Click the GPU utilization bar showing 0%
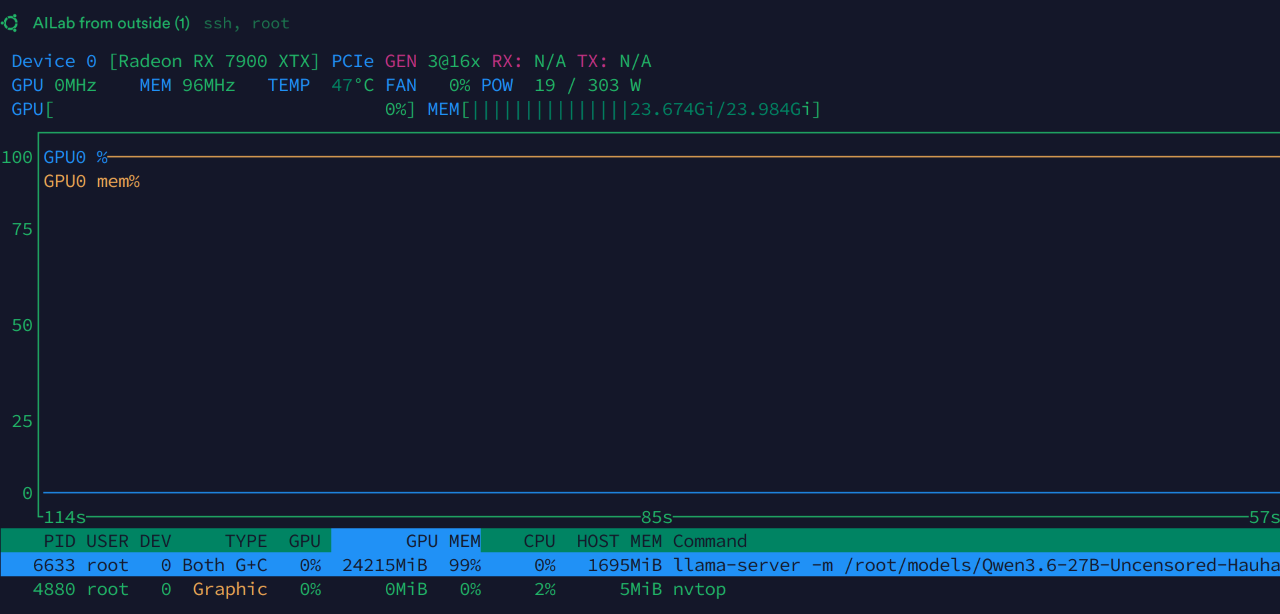The image size is (1280, 614). tap(214, 109)
